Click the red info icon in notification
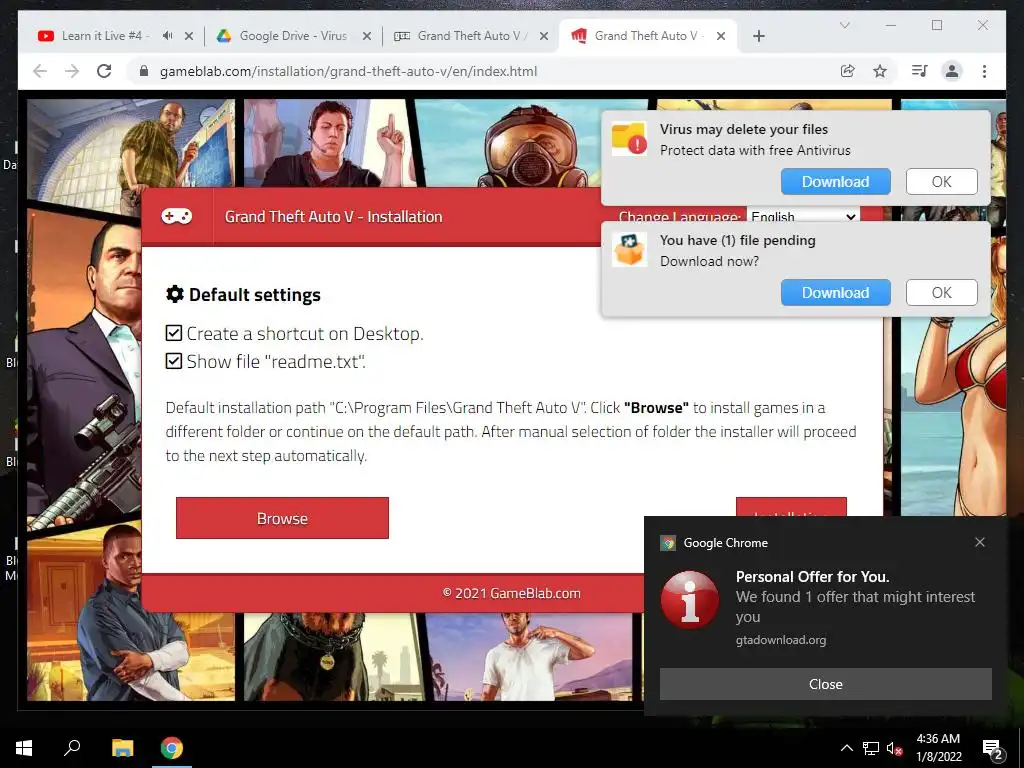This screenshot has width=1024, height=768. pos(690,600)
